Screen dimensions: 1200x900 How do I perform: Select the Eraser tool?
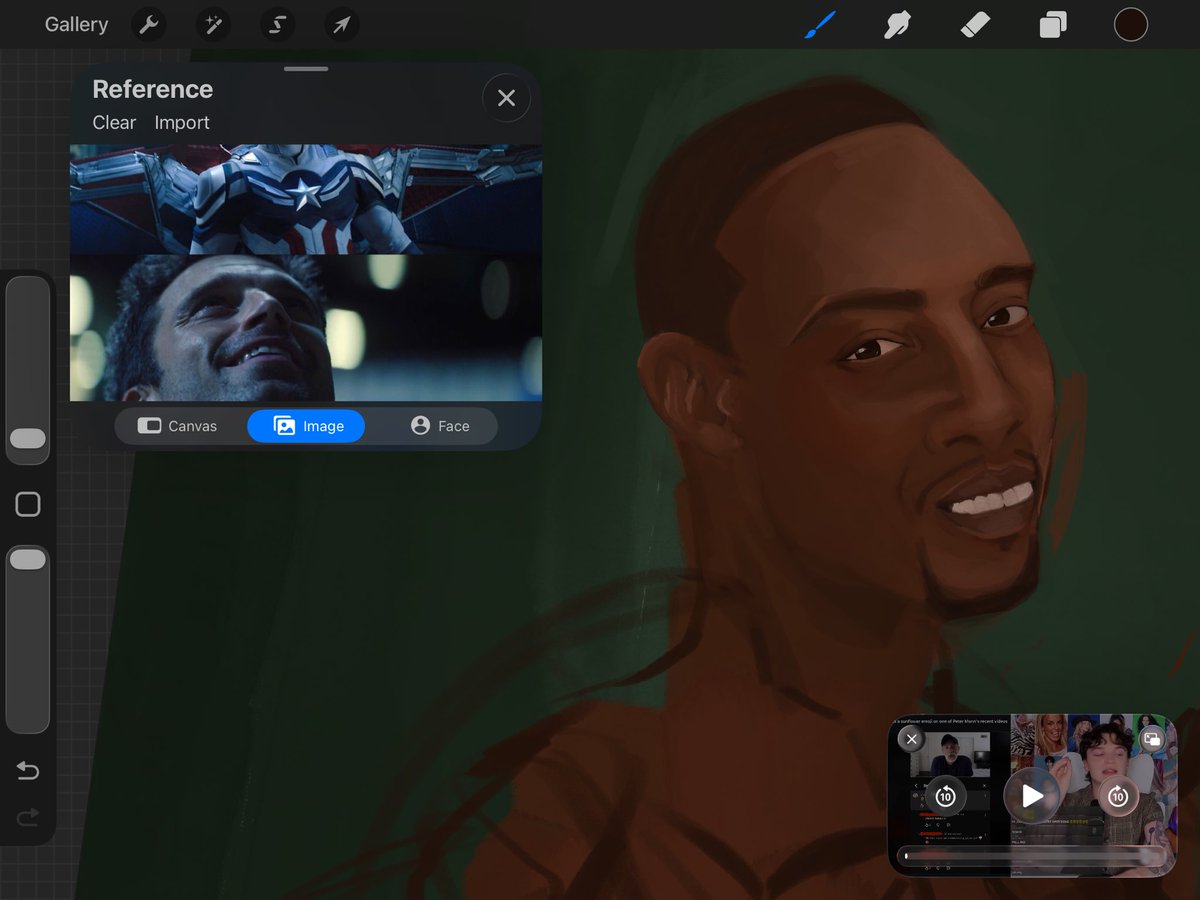tap(974, 25)
